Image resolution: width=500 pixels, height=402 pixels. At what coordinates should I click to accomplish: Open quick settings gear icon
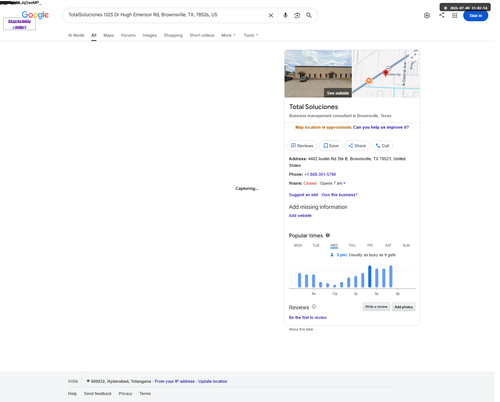click(x=427, y=15)
